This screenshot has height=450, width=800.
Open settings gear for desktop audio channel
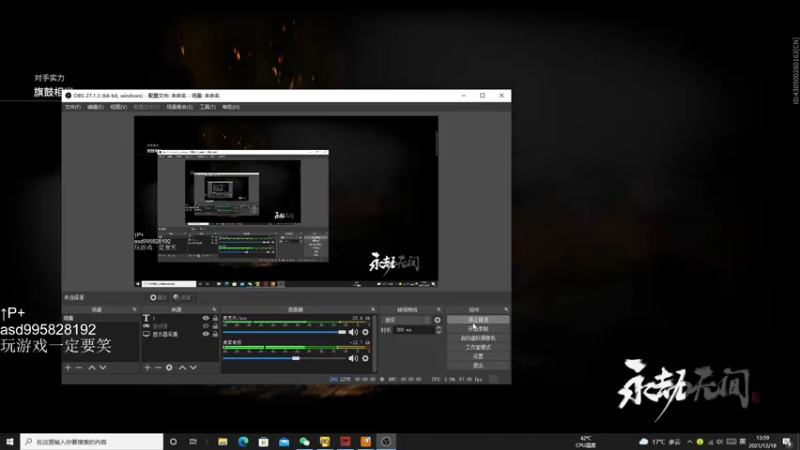pyautogui.click(x=365, y=359)
